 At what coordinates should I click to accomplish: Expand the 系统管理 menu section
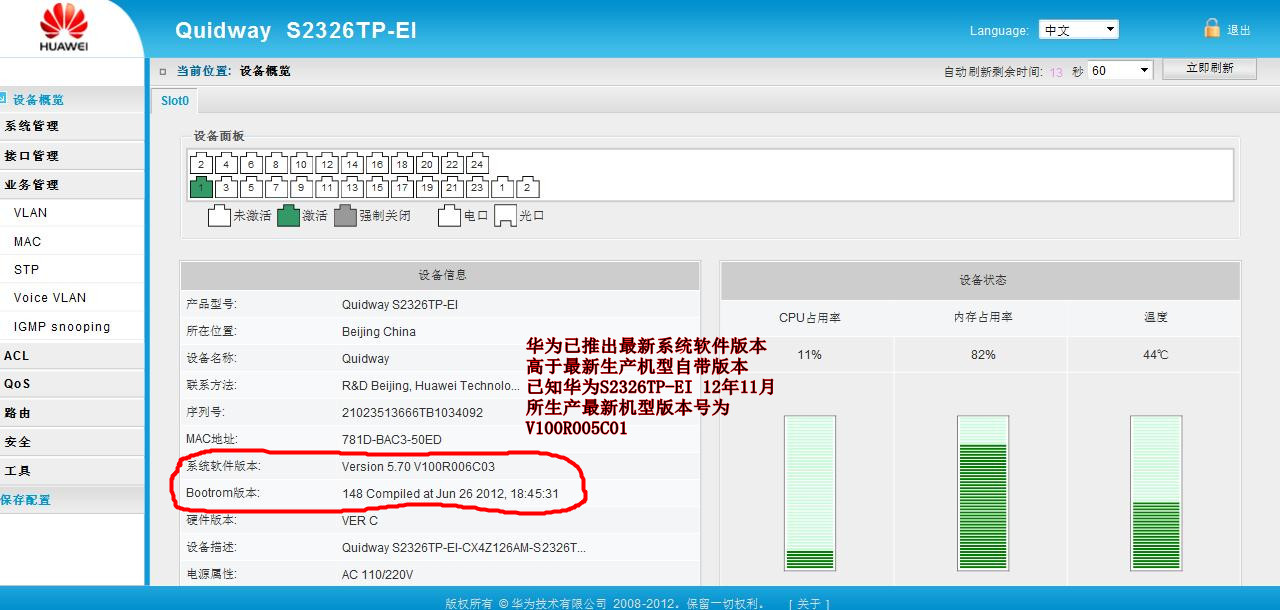coord(72,126)
